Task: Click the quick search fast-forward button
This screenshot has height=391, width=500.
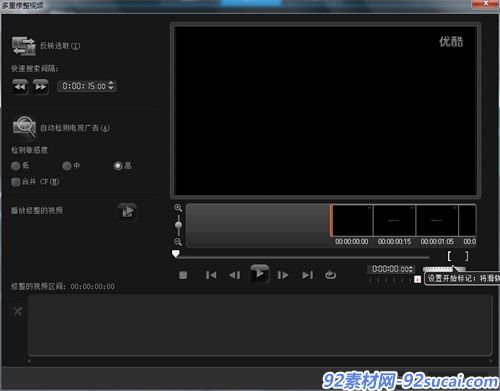Action: pos(41,87)
